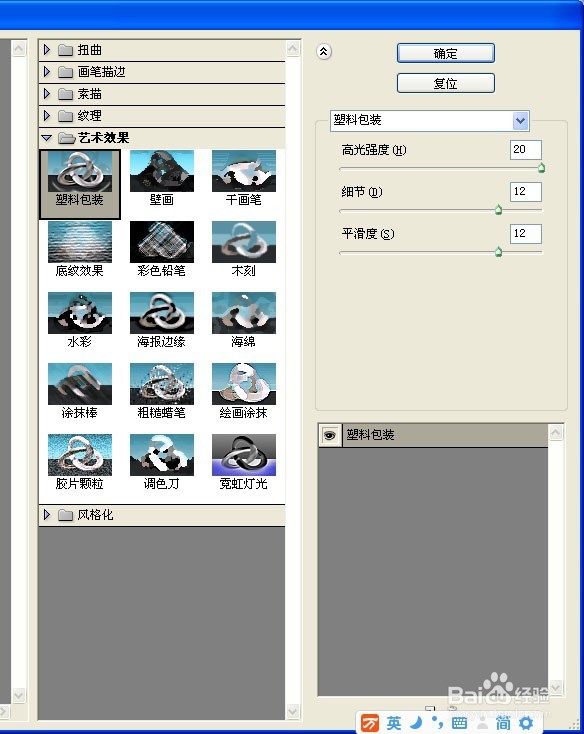584x734 pixels.
Task: Click the 画笔描边 folder label
Action: 101,72
